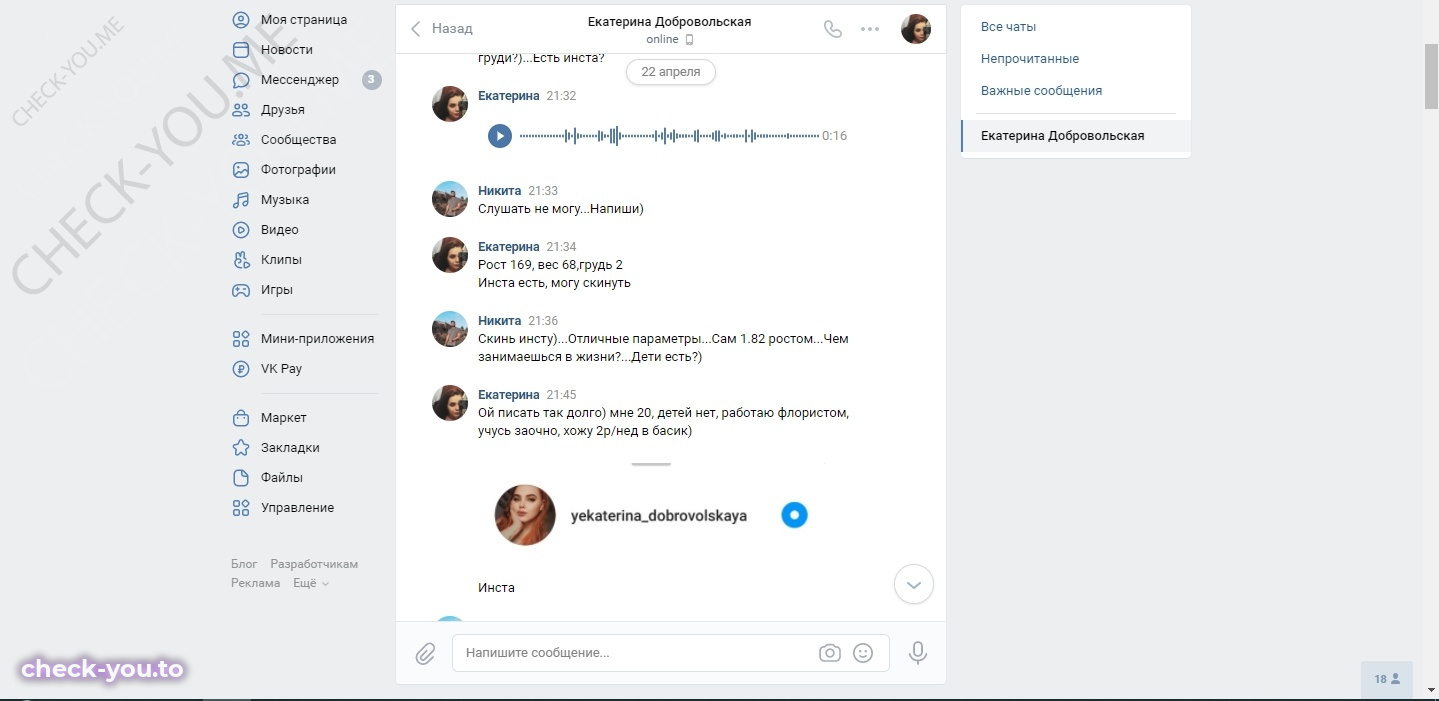Open the Игры section

[x=277, y=290]
